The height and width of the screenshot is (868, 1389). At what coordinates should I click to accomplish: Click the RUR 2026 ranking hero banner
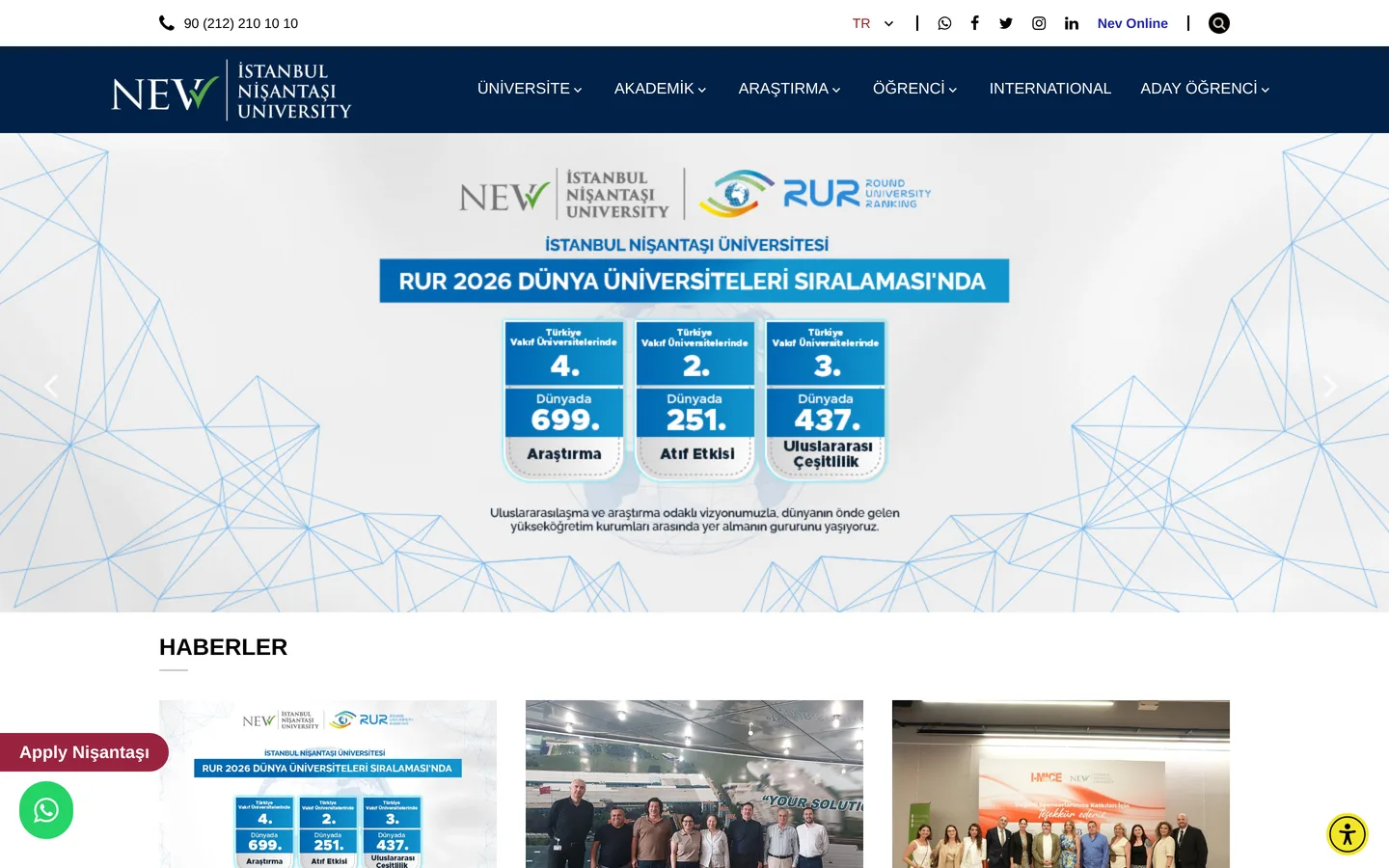694,372
